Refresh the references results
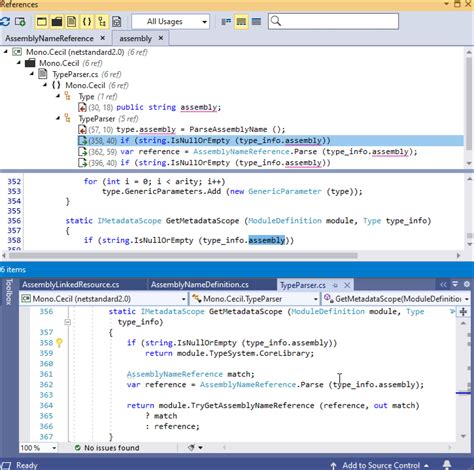The width and height of the screenshot is (474, 470). click(5, 22)
